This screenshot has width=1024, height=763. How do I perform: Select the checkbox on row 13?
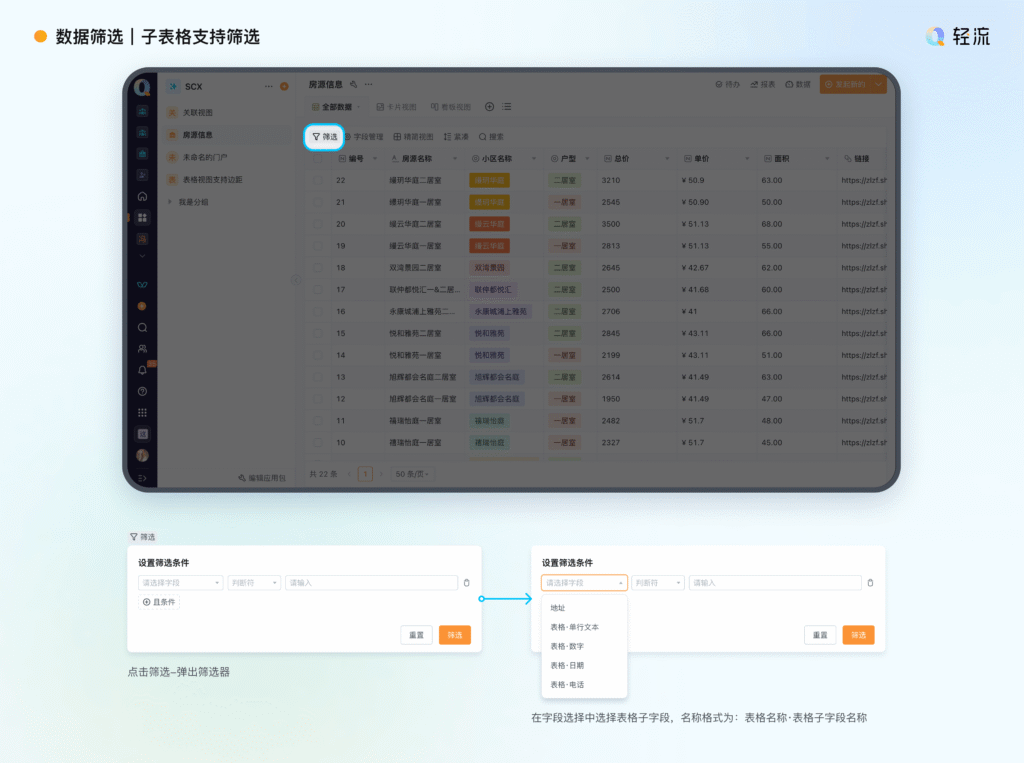319,377
